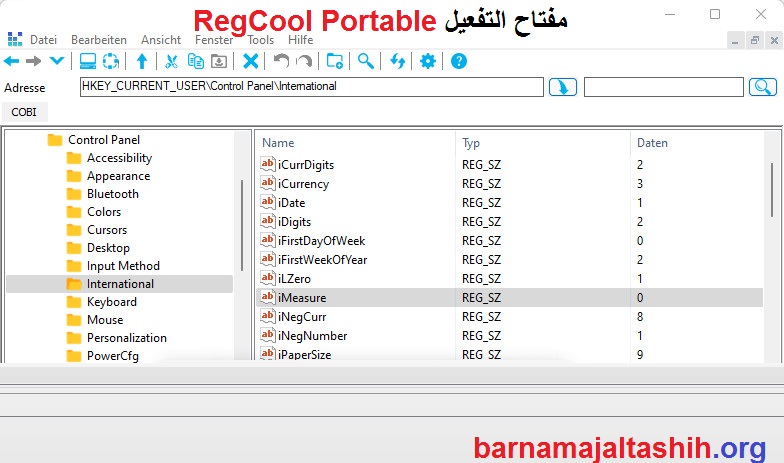Select the Personalization key

click(x=126, y=338)
